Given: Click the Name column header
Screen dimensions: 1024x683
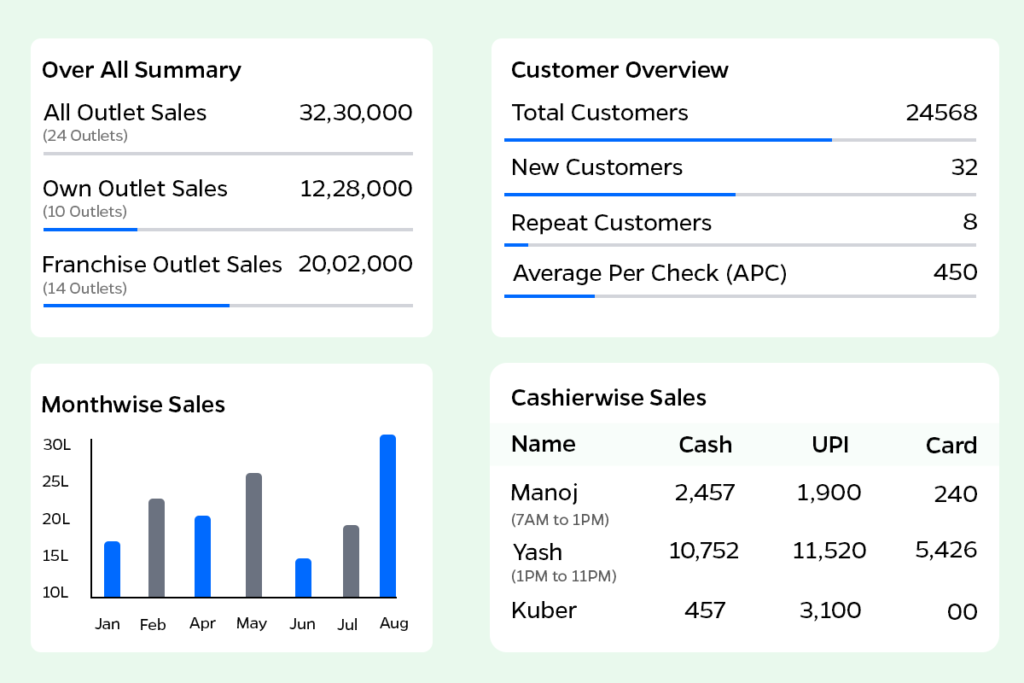Looking at the screenshot, I should (543, 444).
